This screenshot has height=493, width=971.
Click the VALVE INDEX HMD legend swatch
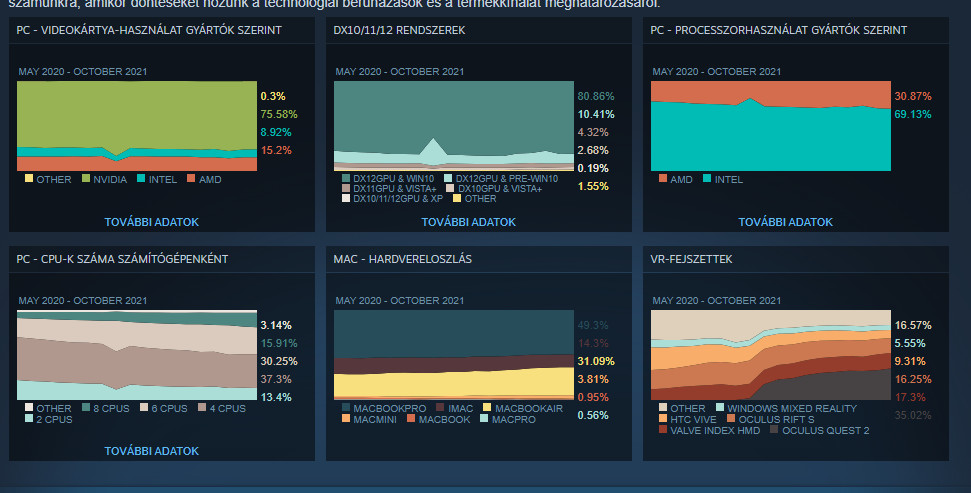664,430
